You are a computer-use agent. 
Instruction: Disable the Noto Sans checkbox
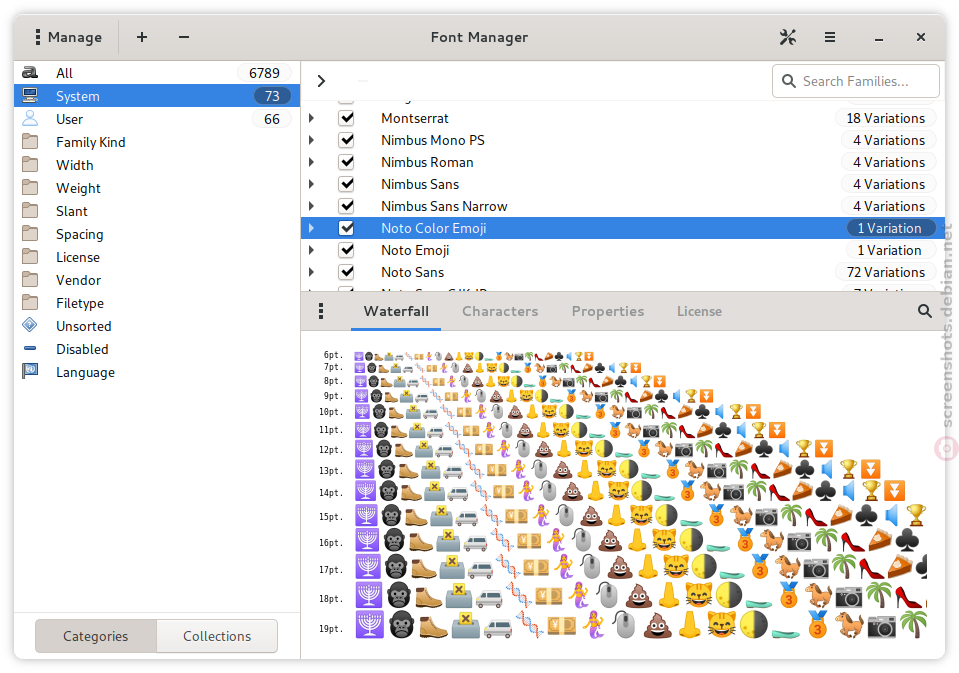click(x=347, y=272)
